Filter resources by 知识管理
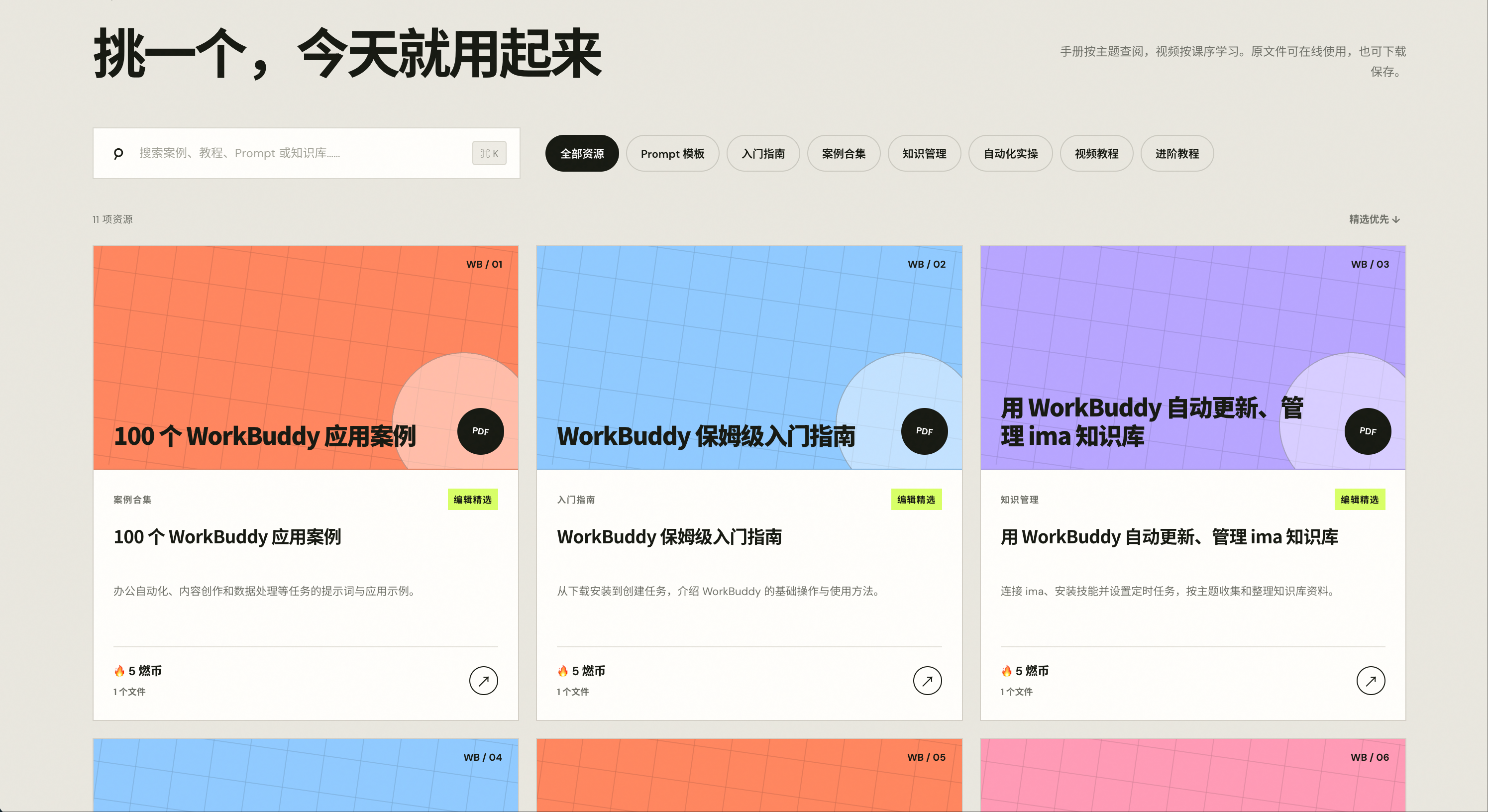This screenshot has width=1488, height=812. click(x=924, y=154)
